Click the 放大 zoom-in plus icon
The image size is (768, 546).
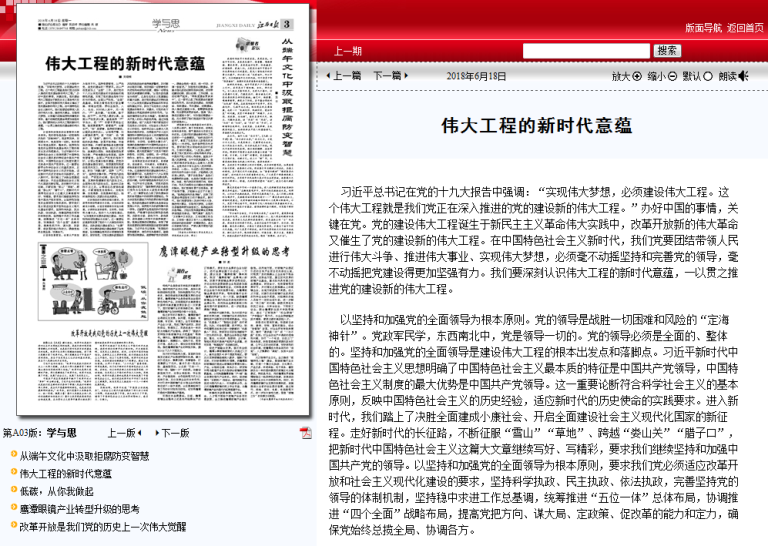(637, 76)
